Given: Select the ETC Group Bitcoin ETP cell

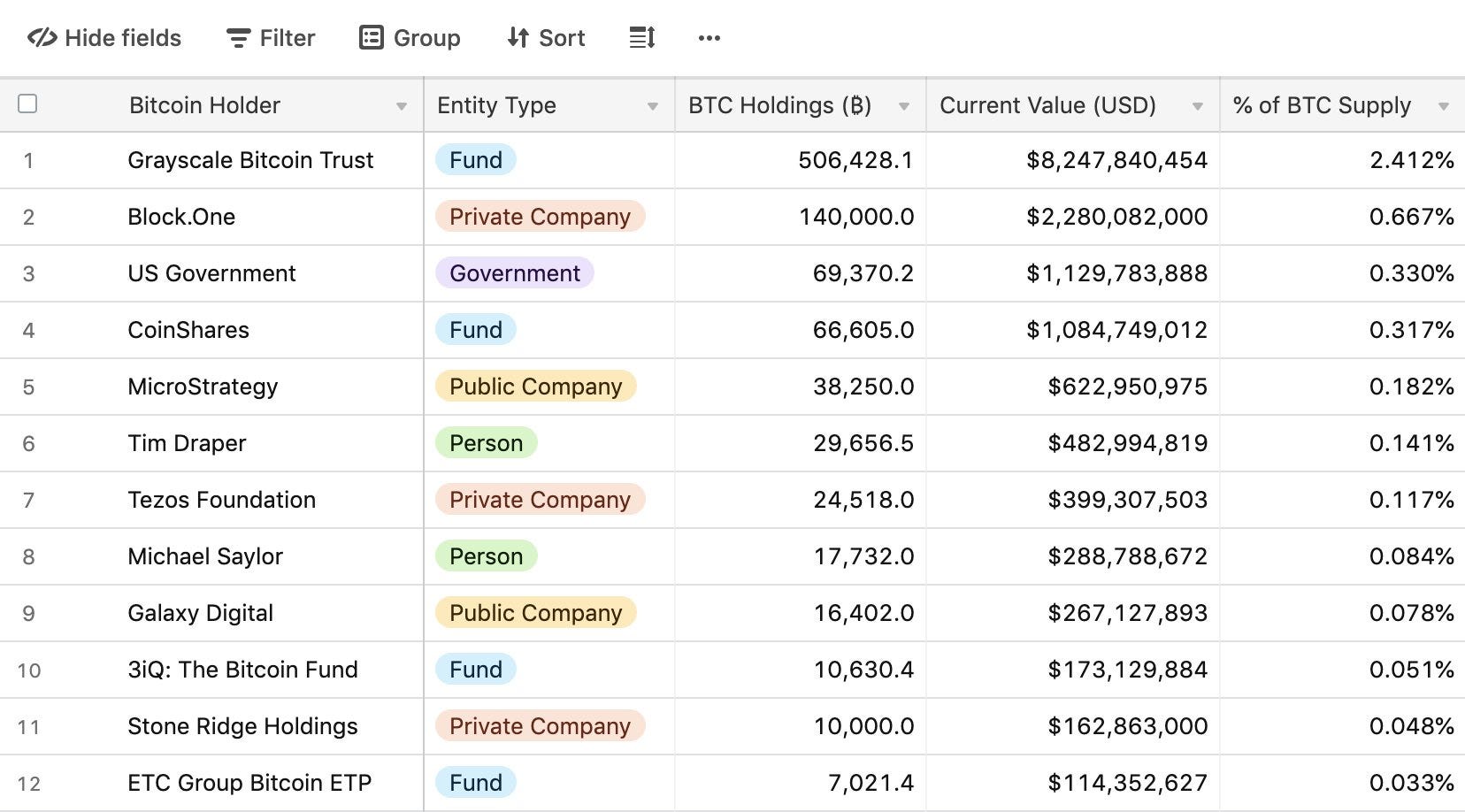Looking at the screenshot, I should pos(249,783).
